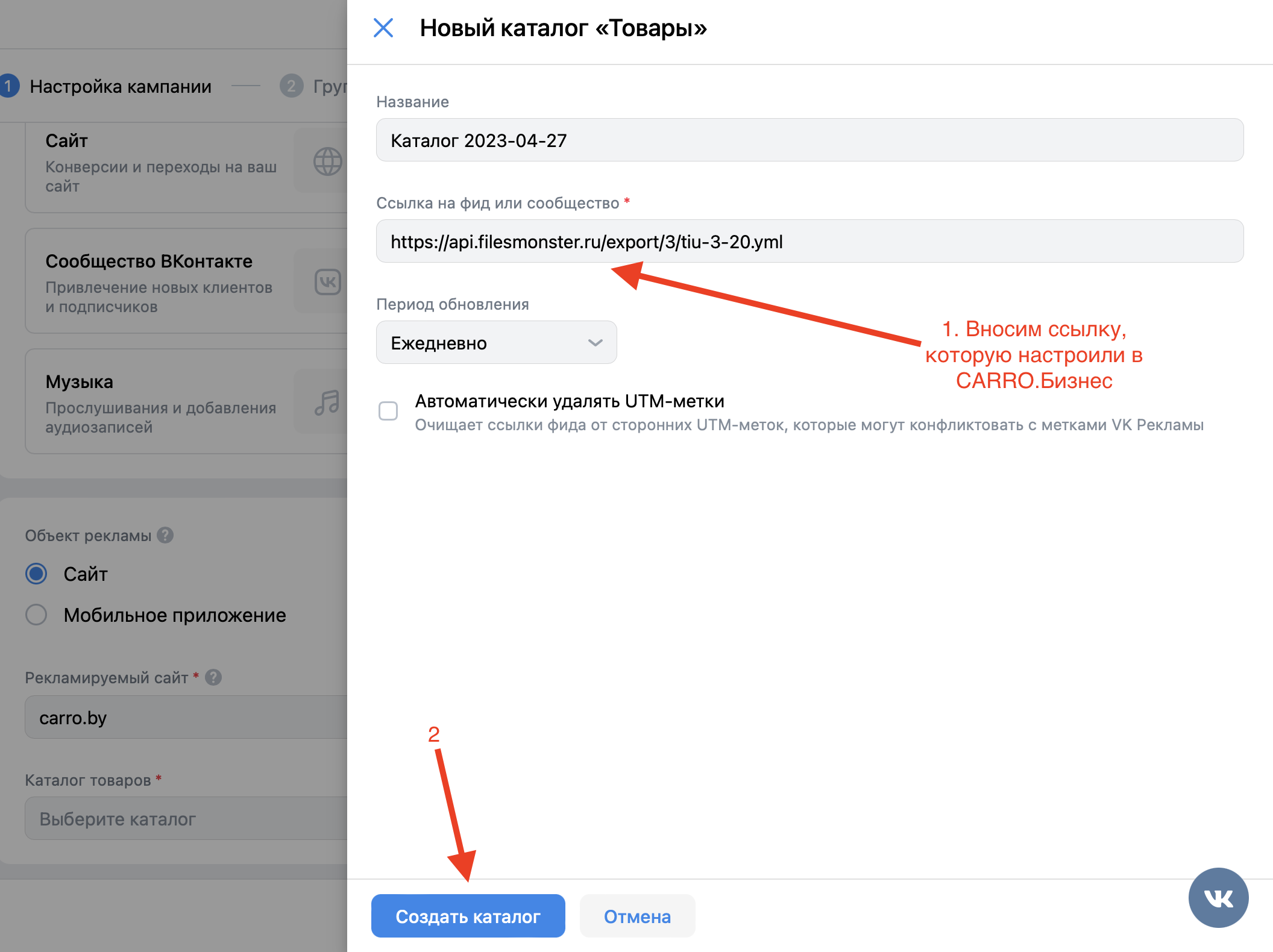Click help icon beside Рекламируемый сайт
Image resolution: width=1273 pixels, height=952 pixels.
click(212, 677)
